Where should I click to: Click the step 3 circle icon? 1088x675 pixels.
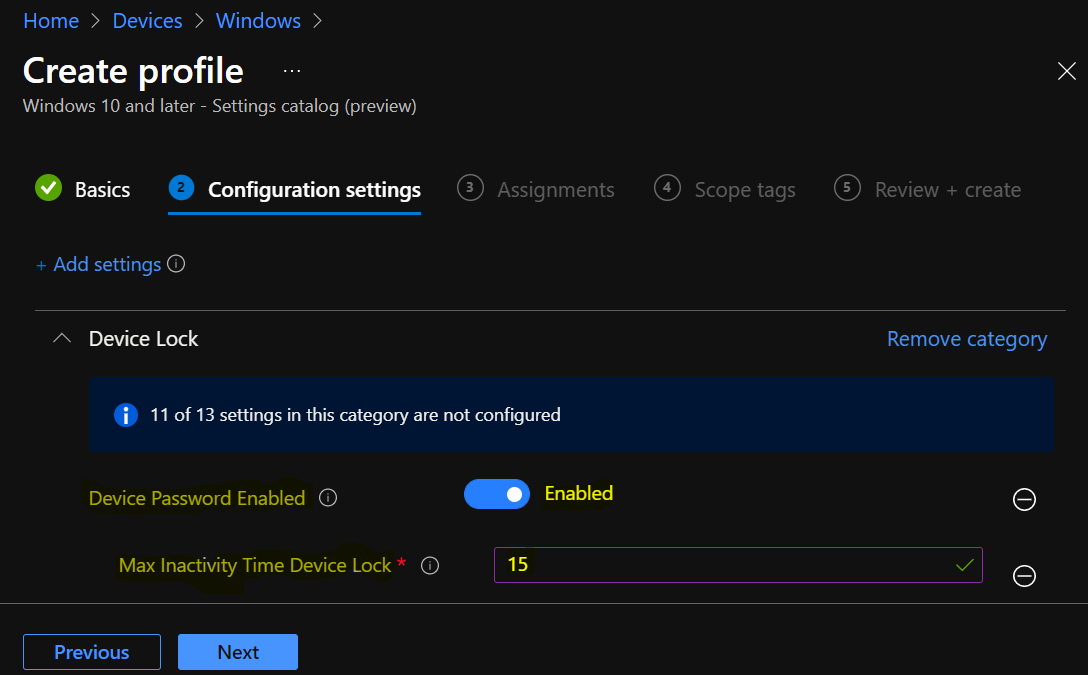[x=470, y=187]
